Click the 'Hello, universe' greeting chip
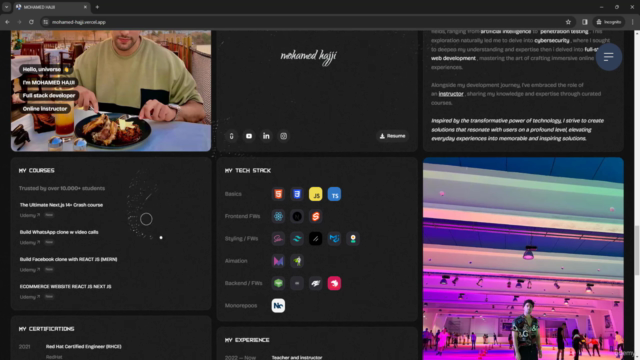 (x=46, y=69)
